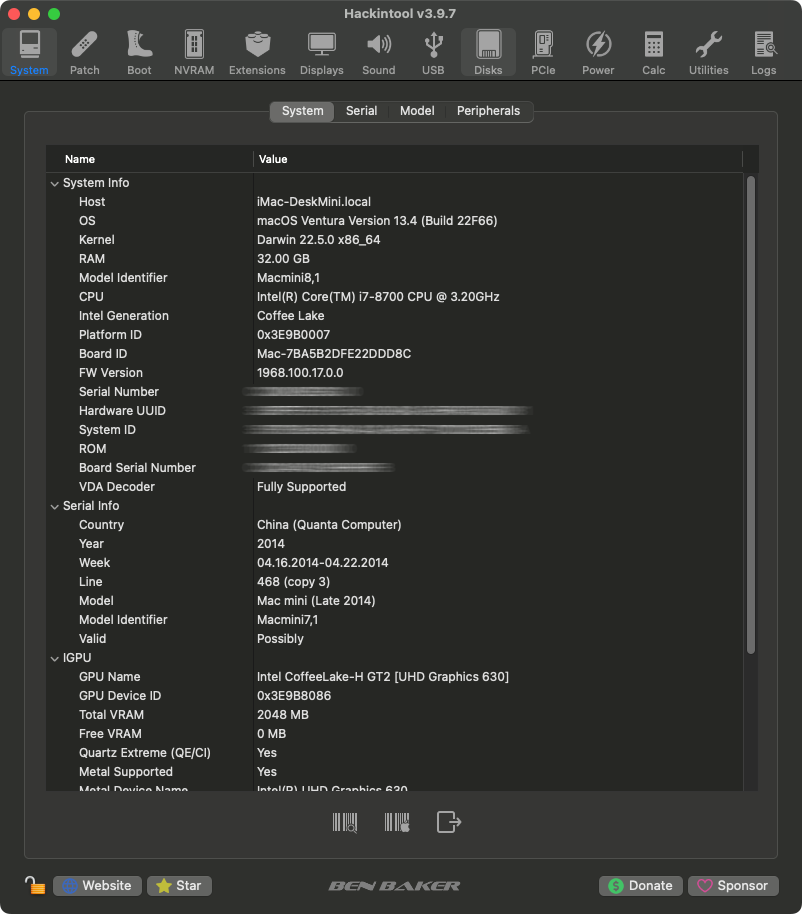The image size is (802, 914).
Task: Select the Country row
Action: click(395, 525)
